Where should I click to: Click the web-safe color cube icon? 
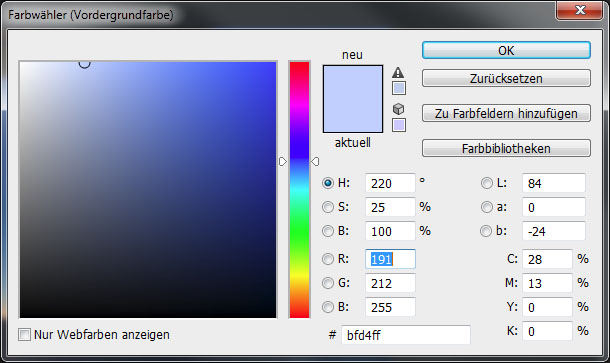(398, 109)
